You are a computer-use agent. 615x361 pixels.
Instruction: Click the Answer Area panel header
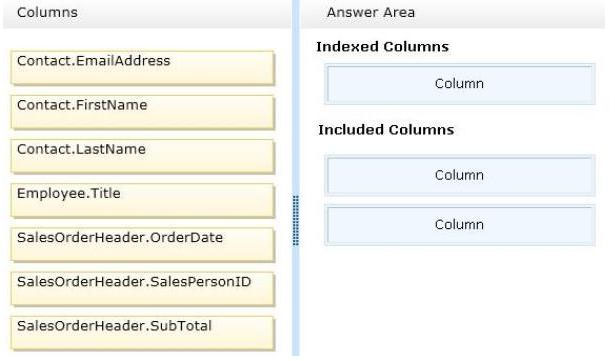pos(453,13)
